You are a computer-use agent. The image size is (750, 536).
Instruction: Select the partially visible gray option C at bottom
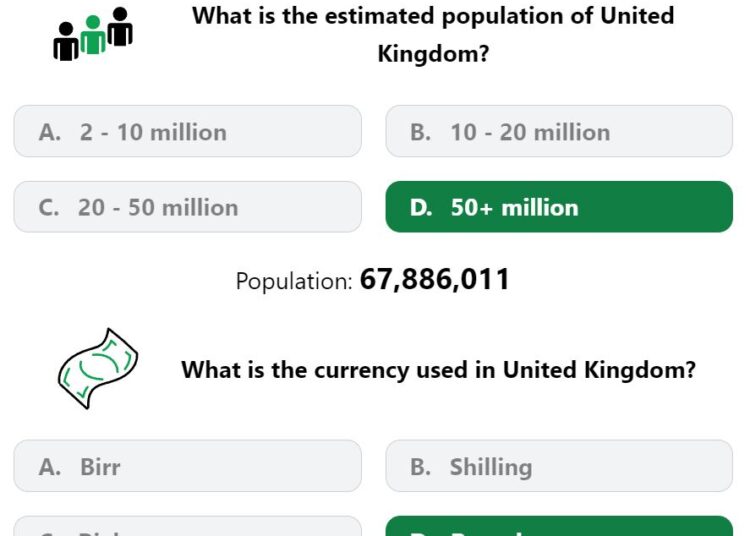(x=188, y=526)
